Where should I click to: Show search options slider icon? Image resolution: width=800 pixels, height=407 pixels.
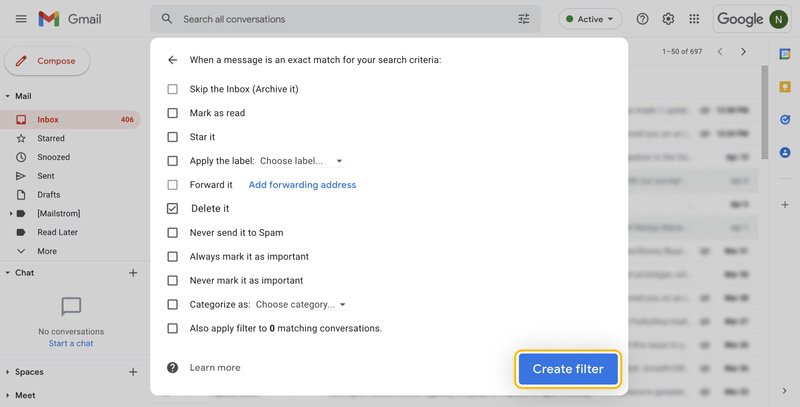523,19
